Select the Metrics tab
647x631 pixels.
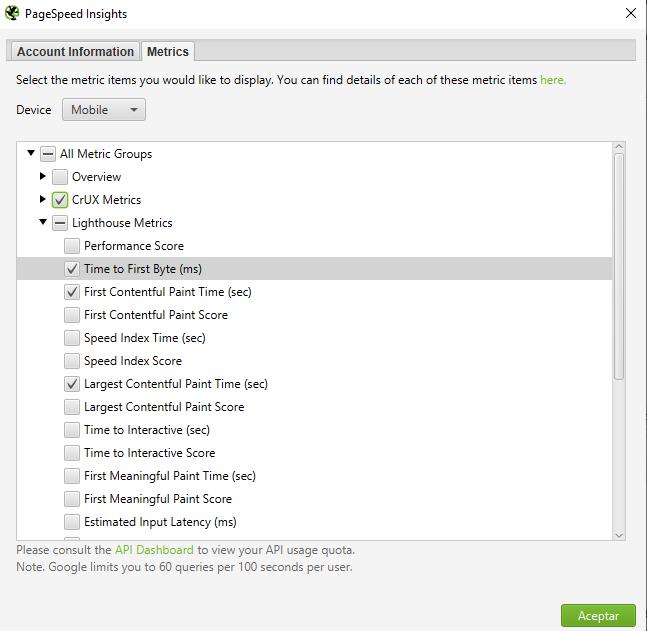[x=168, y=52]
